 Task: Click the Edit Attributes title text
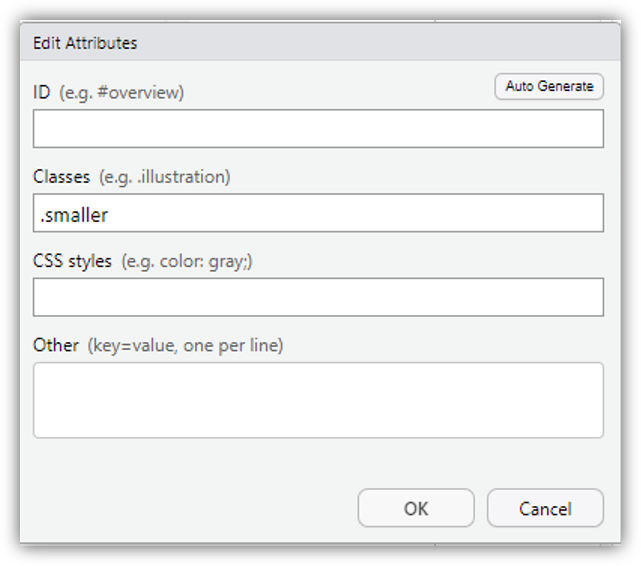pyautogui.click(x=85, y=43)
